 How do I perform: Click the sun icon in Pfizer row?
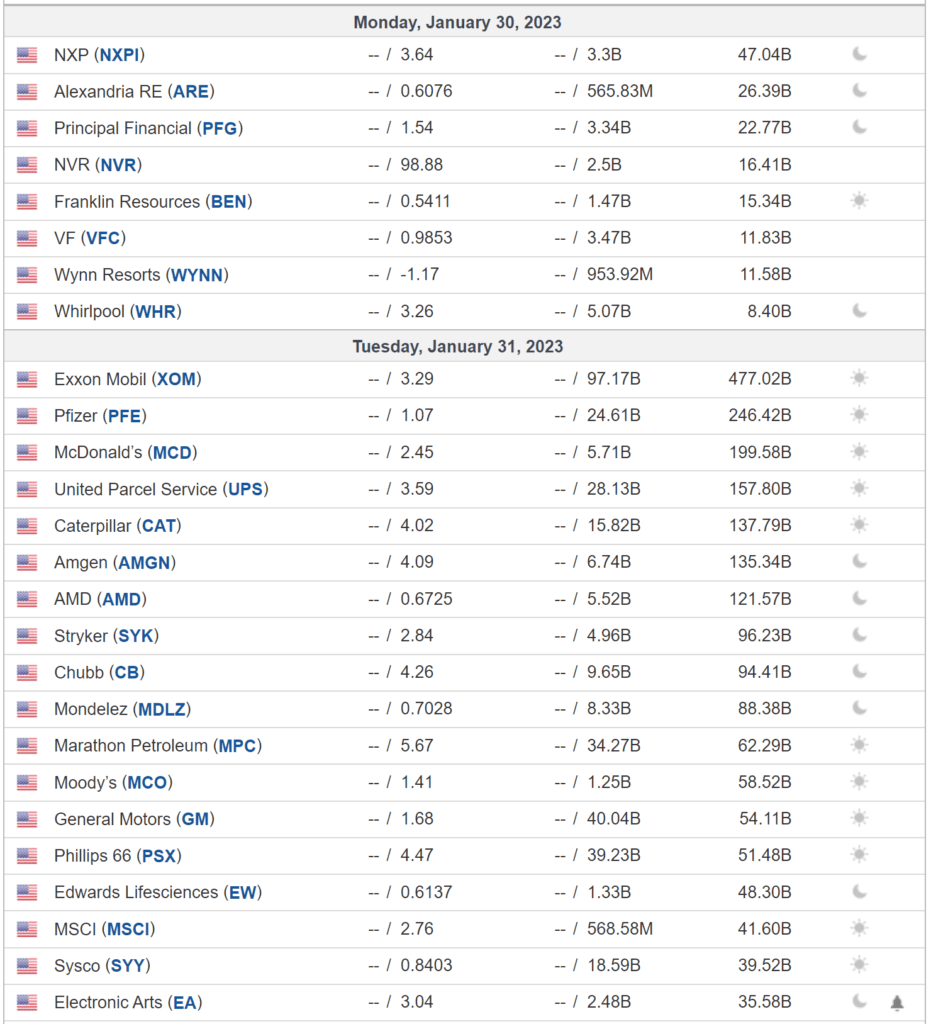pyautogui.click(x=860, y=415)
